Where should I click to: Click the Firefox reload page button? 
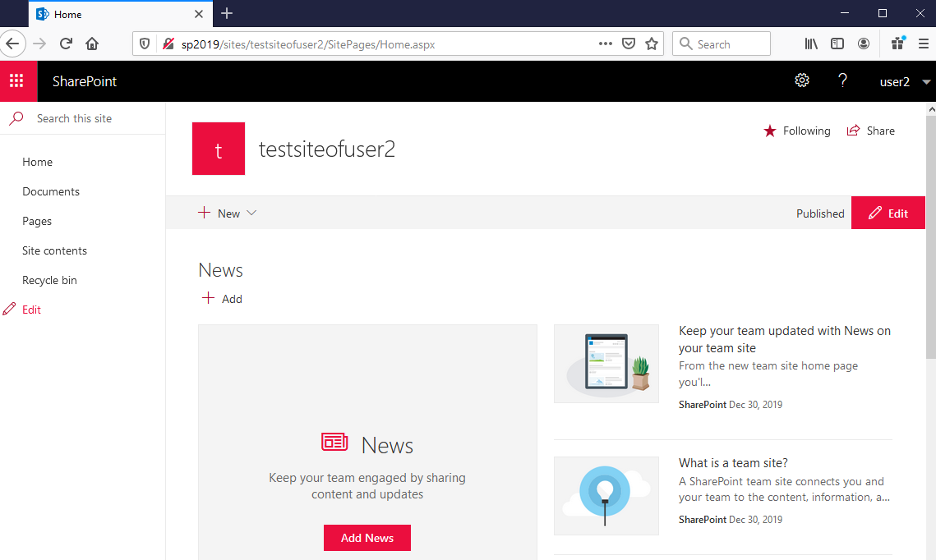[x=66, y=44]
